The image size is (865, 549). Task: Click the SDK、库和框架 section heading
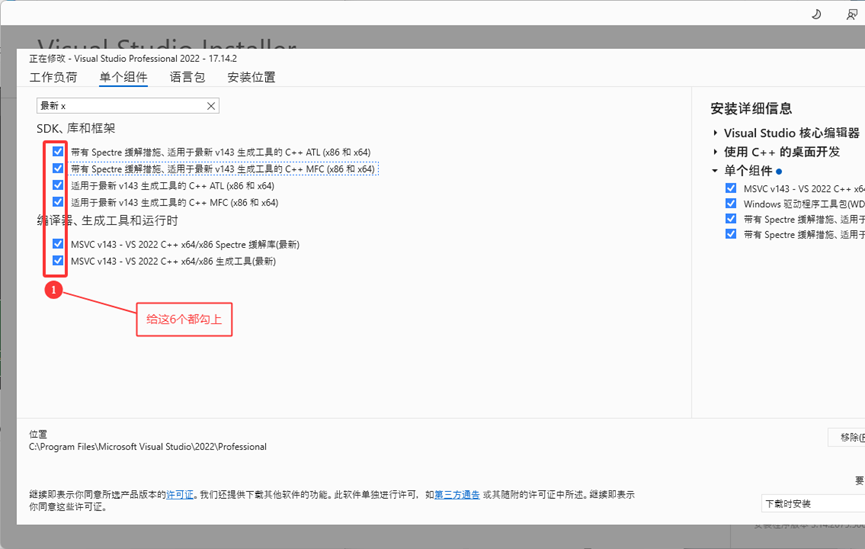tap(76, 129)
